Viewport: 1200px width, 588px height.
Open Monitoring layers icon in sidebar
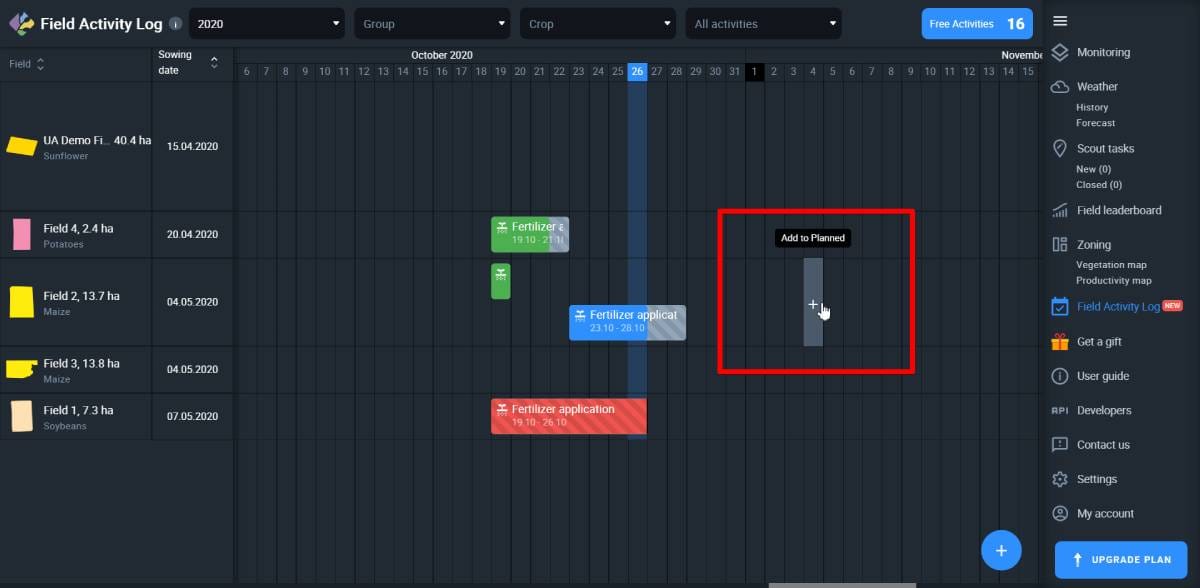(x=1060, y=53)
